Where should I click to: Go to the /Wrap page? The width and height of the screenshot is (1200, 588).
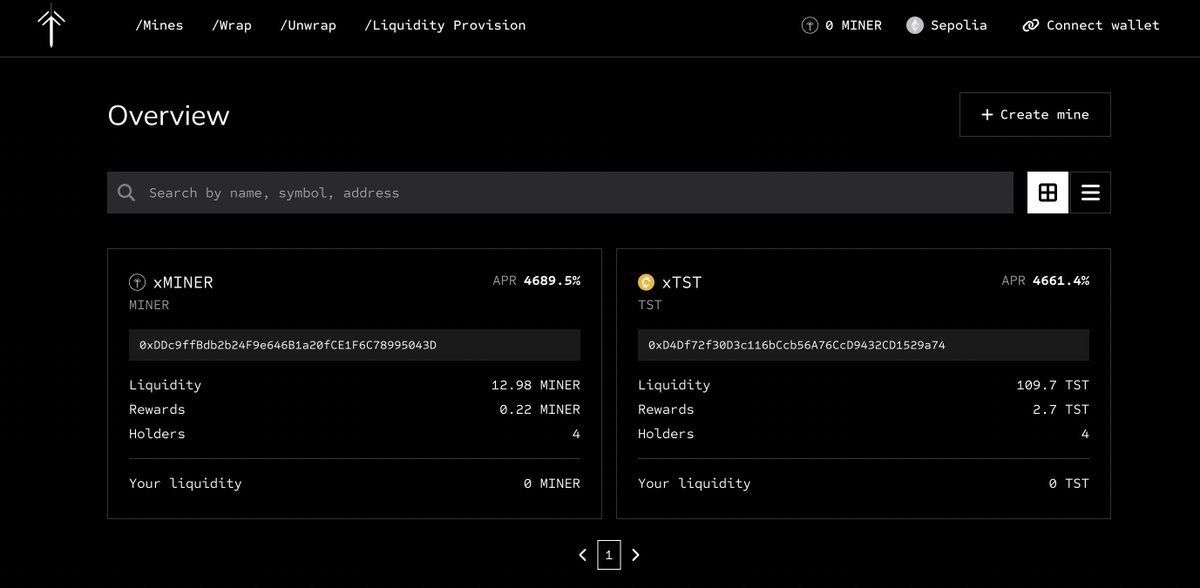point(232,25)
